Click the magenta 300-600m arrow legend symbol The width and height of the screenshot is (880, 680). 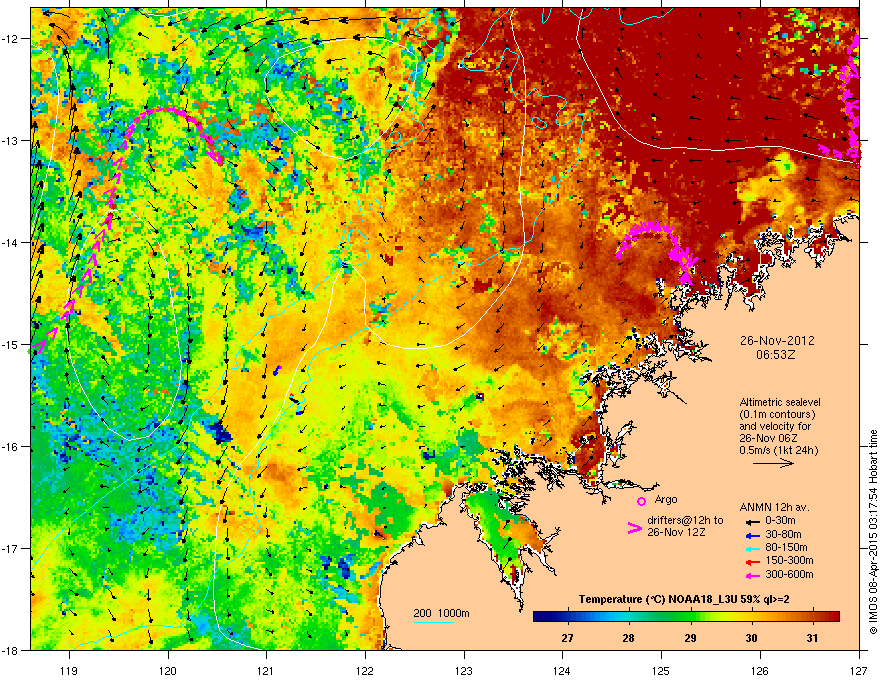coord(753,575)
